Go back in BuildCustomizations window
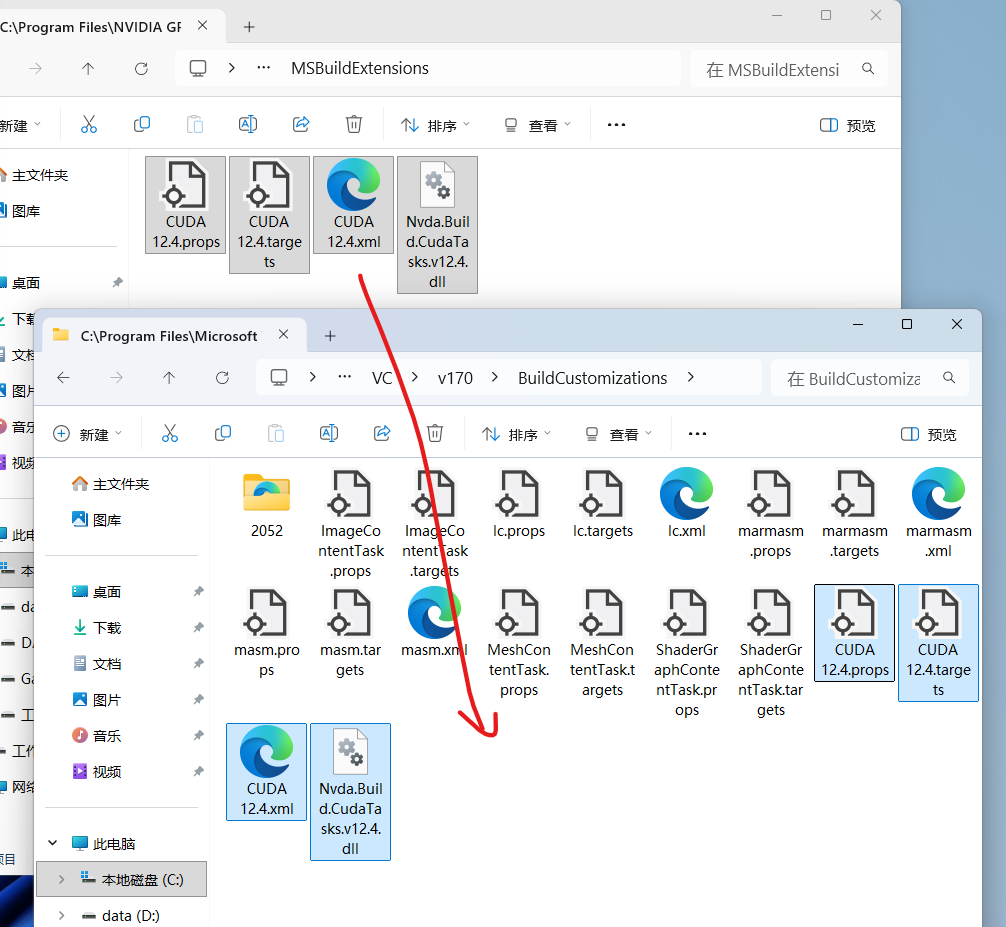The image size is (1006, 927). (x=63, y=378)
